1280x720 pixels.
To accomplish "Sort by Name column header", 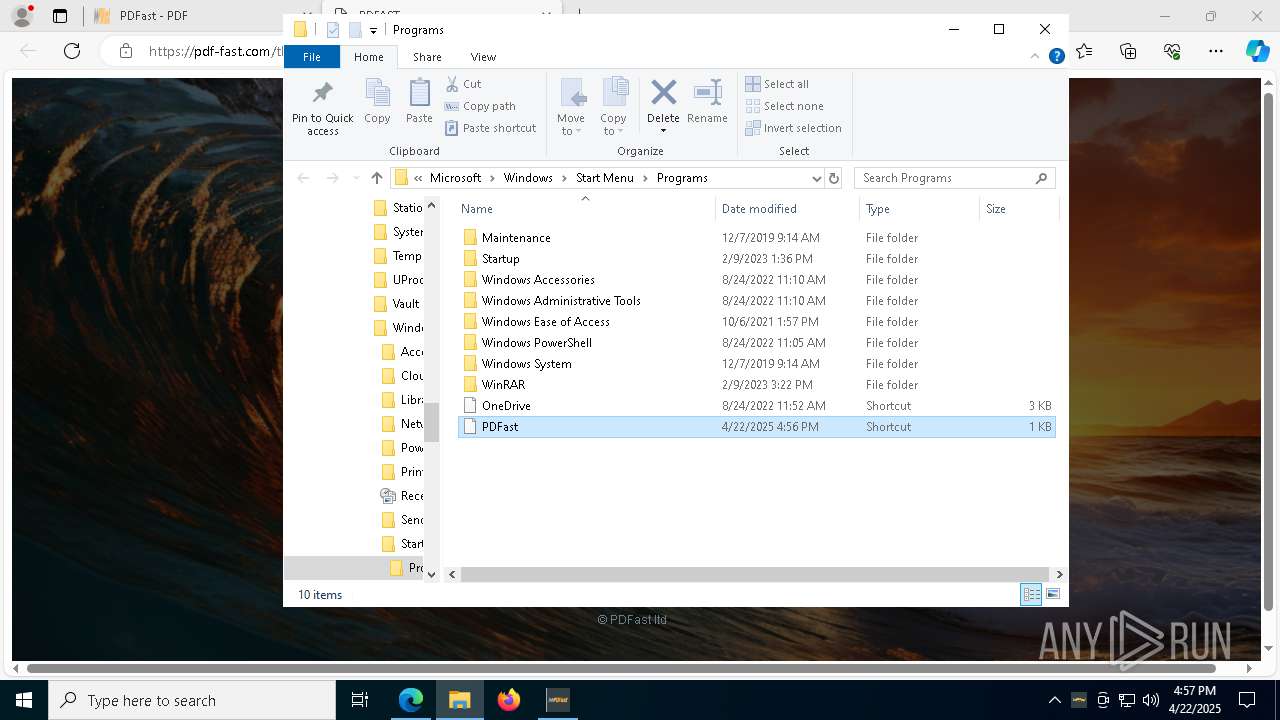I will tap(586, 209).
